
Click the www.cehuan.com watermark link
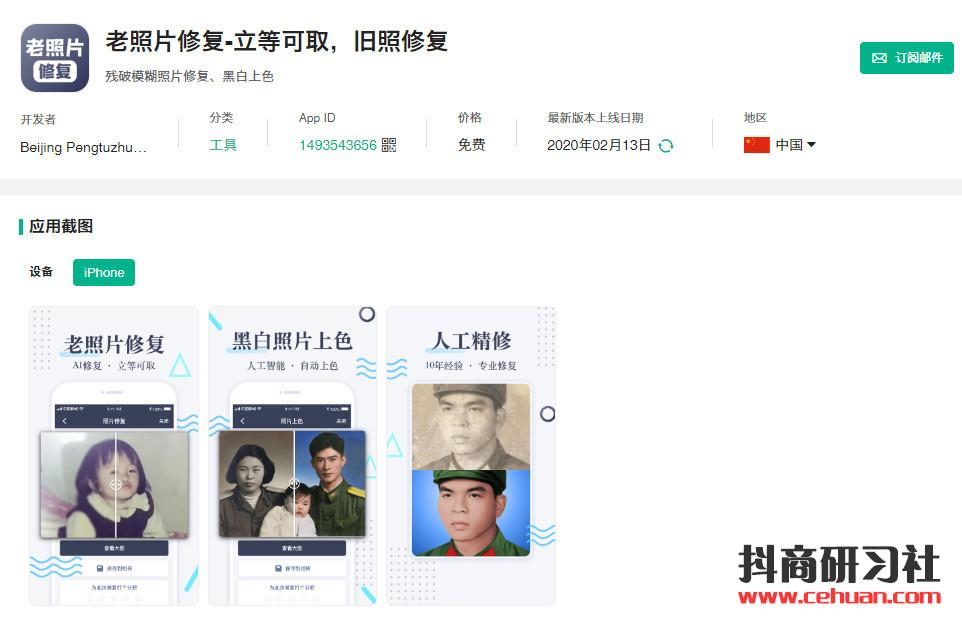click(839, 596)
